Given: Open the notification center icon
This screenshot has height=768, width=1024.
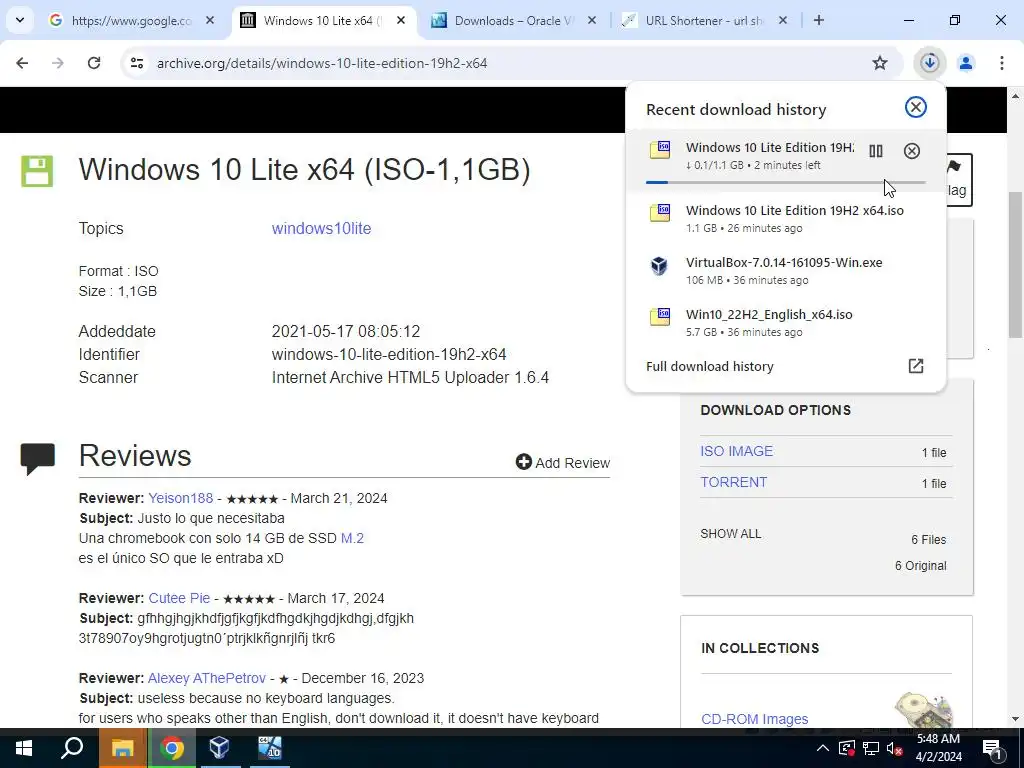Looking at the screenshot, I should pos(992,748).
